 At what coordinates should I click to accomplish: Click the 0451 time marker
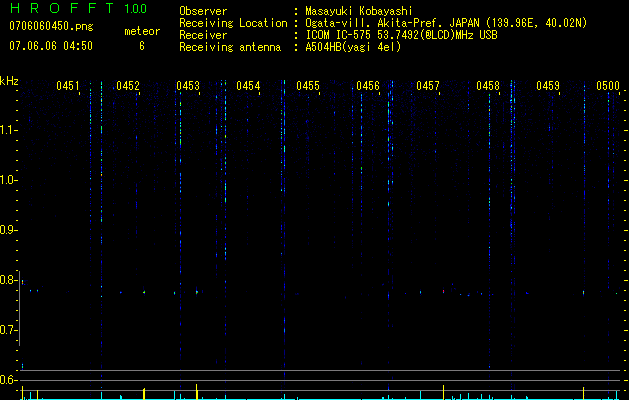(68, 85)
